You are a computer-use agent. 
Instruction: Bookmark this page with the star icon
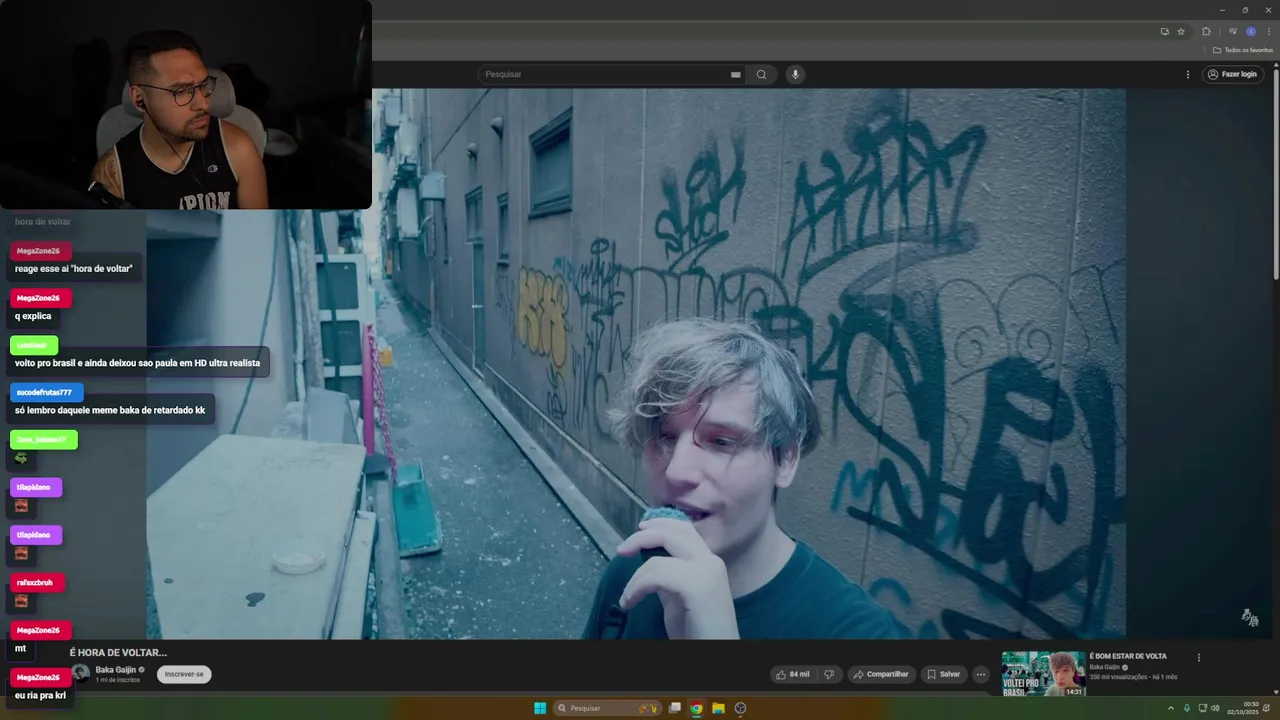tap(1181, 31)
